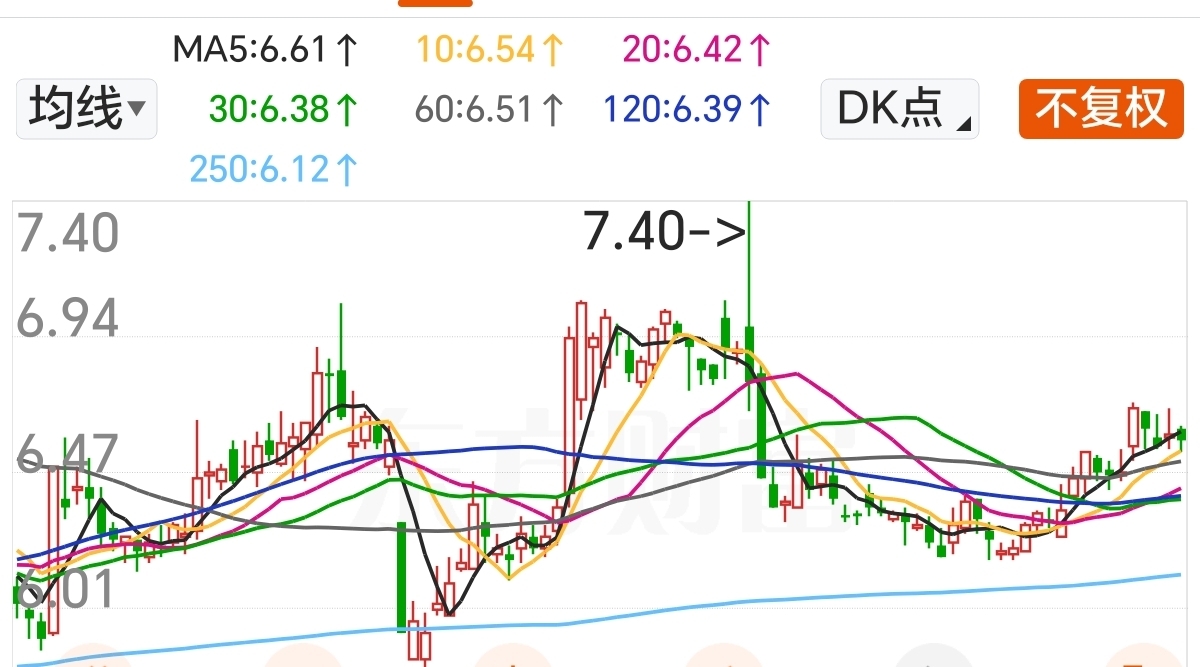Select the 250:6.12 moving average label
The height and width of the screenshot is (667, 1200).
(274, 169)
